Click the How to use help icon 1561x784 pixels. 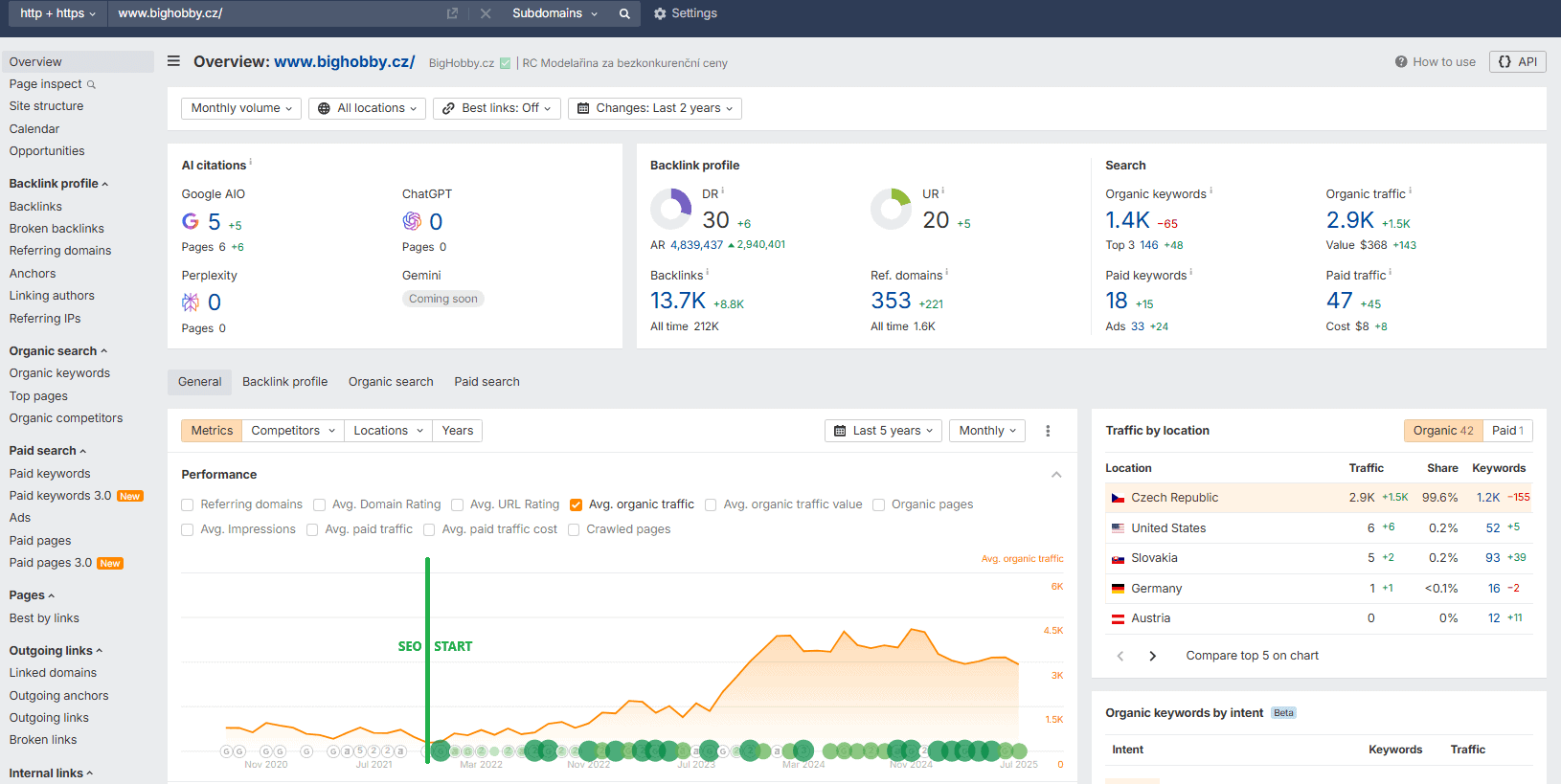point(1401,62)
